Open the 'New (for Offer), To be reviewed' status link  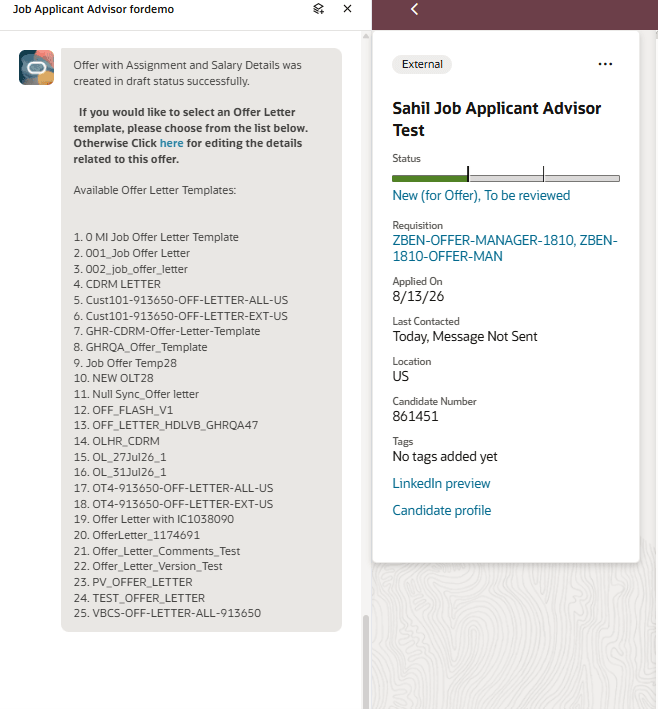point(481,195)
